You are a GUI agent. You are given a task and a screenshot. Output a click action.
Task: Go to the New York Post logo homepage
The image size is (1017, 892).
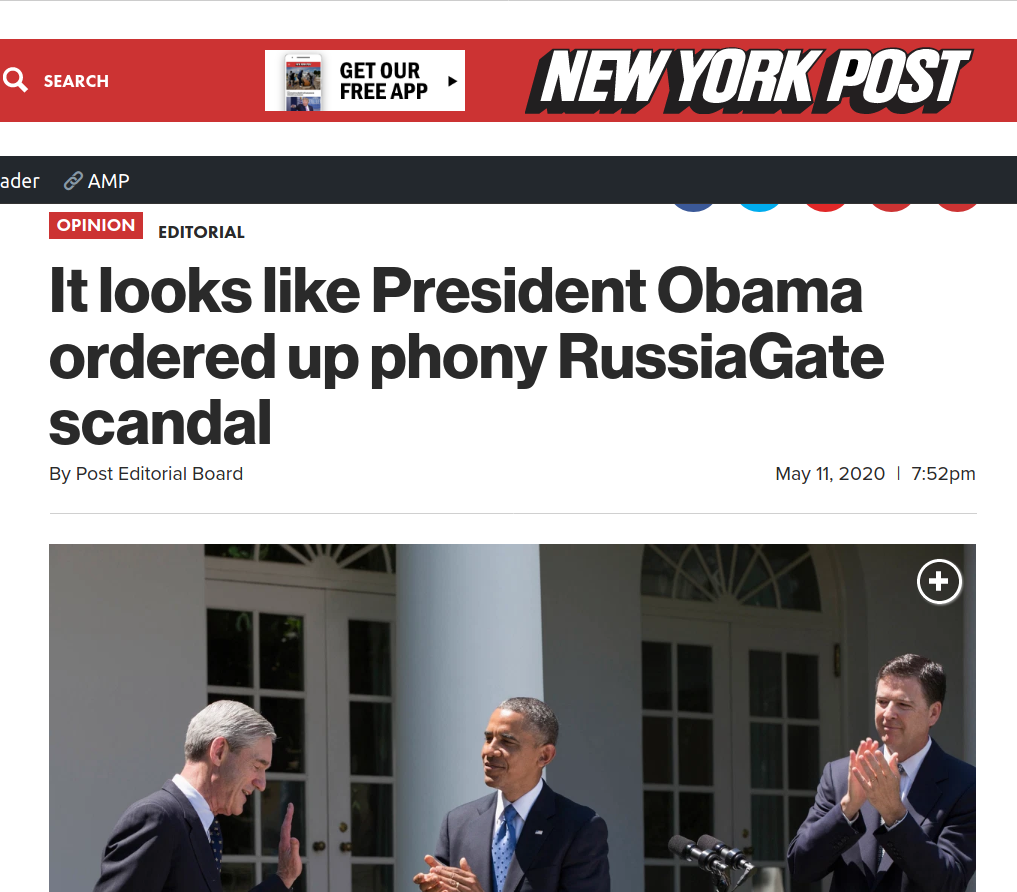[x=748, y=80]
